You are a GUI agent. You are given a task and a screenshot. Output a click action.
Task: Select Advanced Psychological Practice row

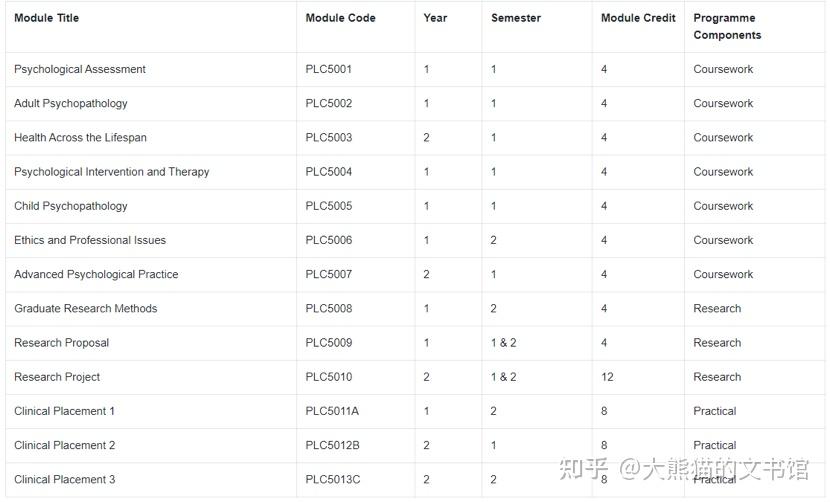click(x=415, y=274)
